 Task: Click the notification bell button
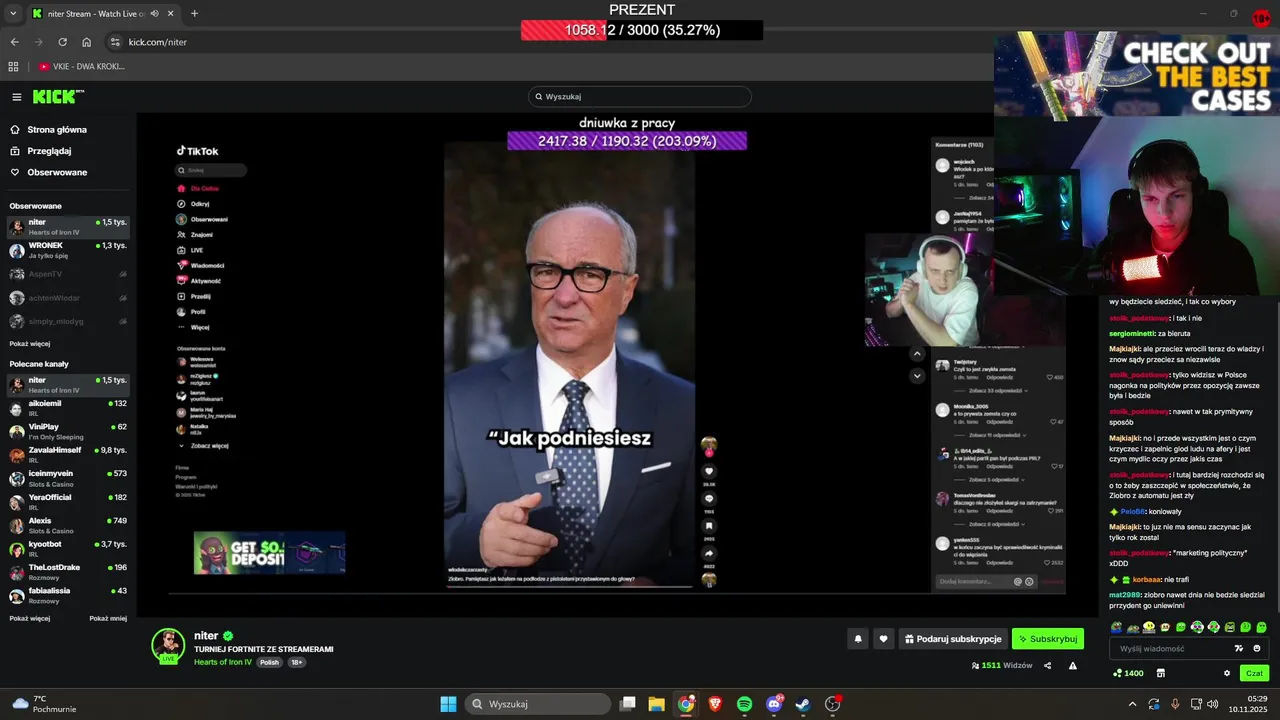858,638
